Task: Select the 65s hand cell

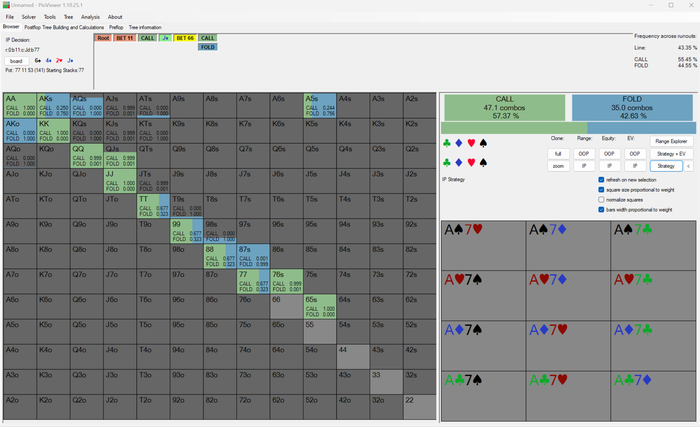Action: point(320,306)
